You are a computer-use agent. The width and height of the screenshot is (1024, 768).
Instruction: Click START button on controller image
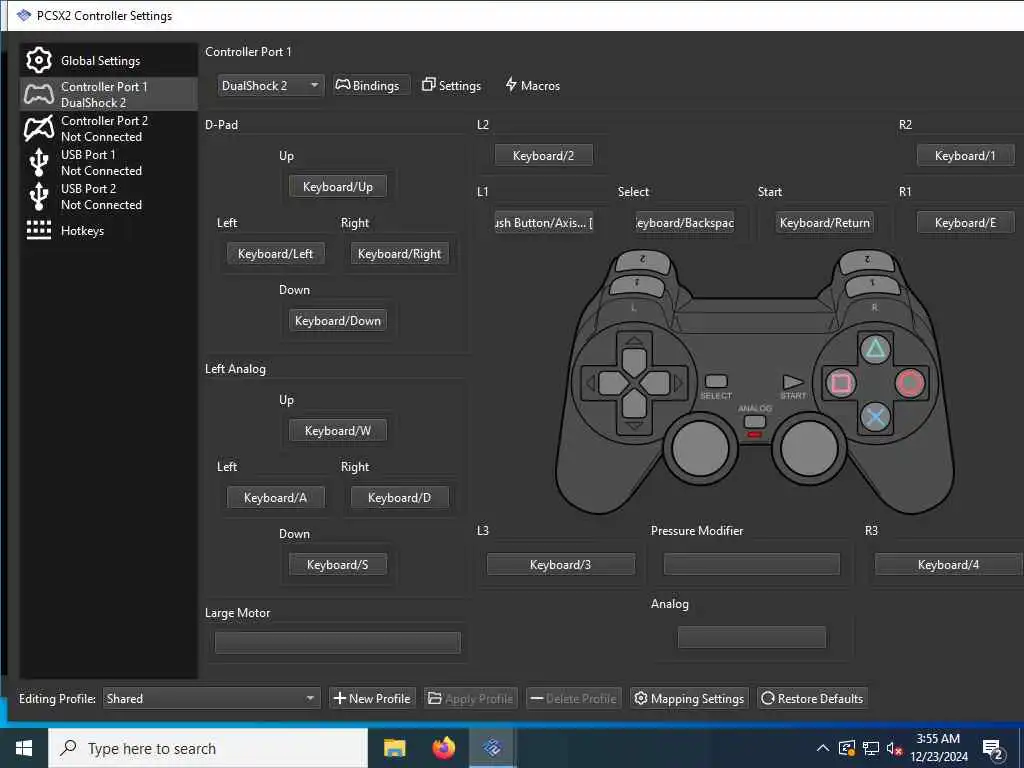pos(793,381)
